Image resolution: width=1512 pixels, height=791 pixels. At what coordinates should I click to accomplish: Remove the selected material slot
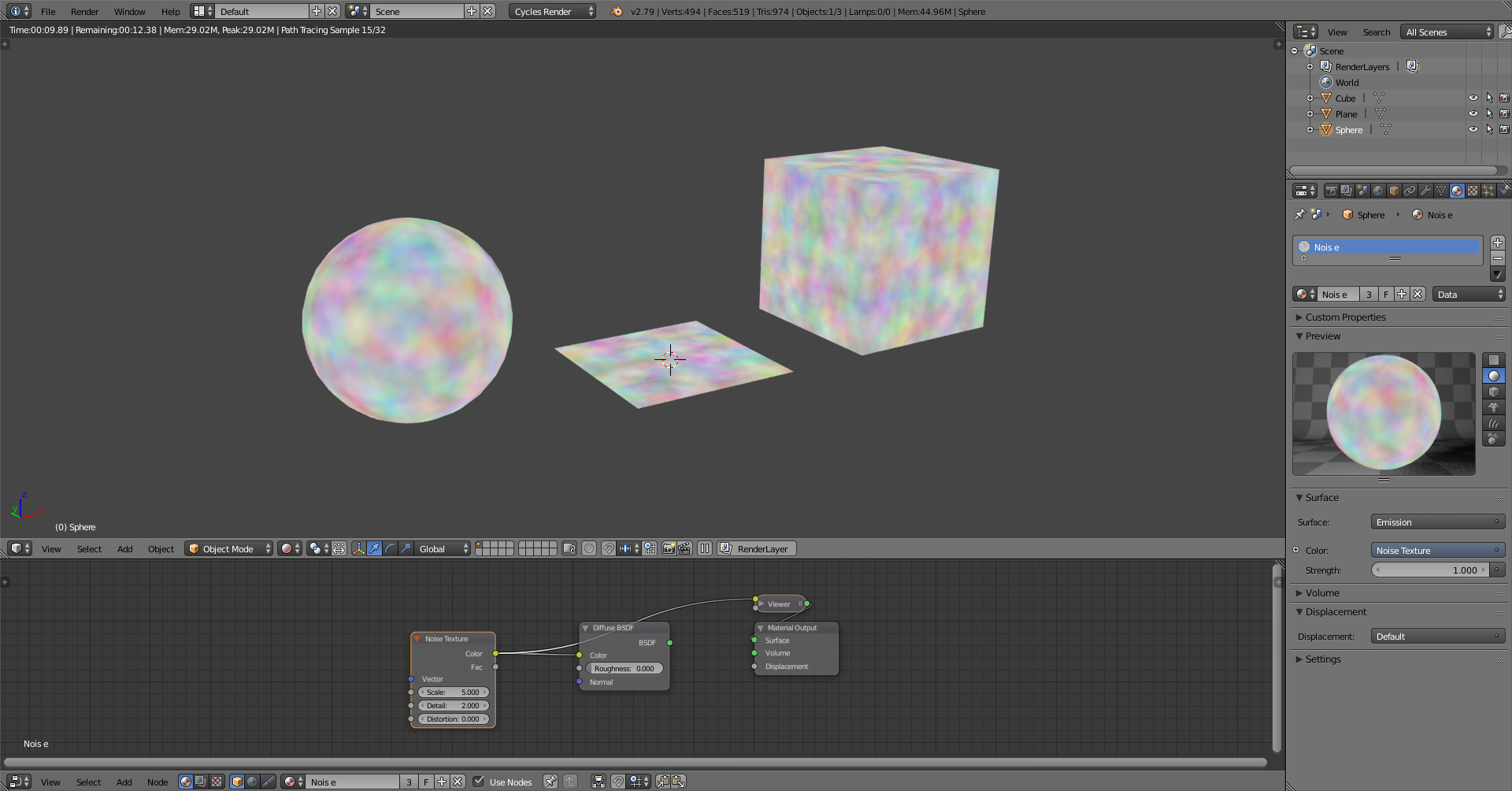(1498, 258)
